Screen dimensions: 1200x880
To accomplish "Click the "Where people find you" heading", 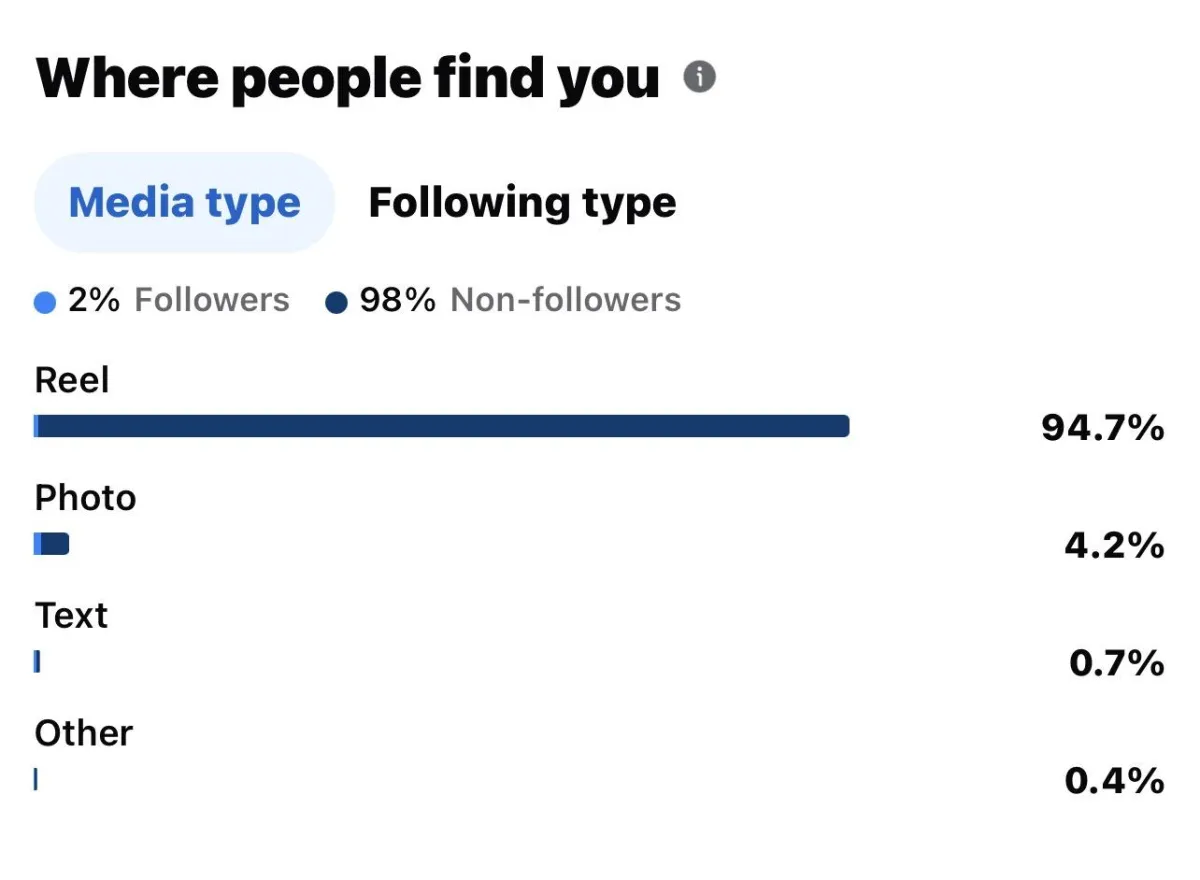I will tap(348, 78).
